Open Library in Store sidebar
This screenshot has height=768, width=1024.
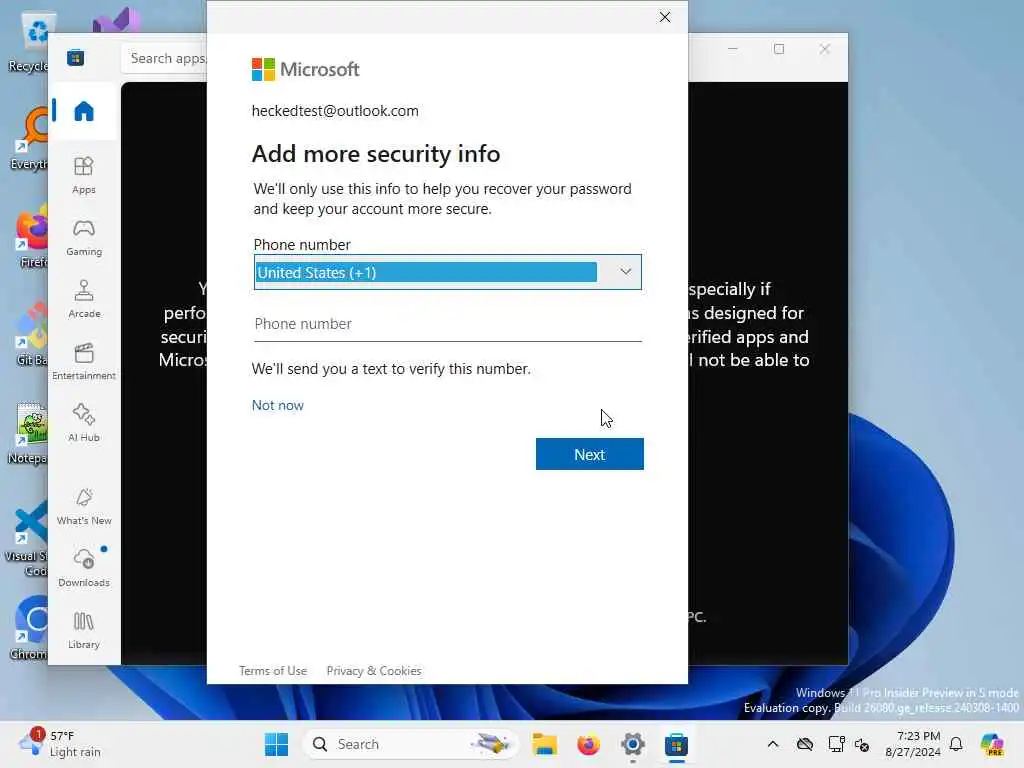click(84, 630)
